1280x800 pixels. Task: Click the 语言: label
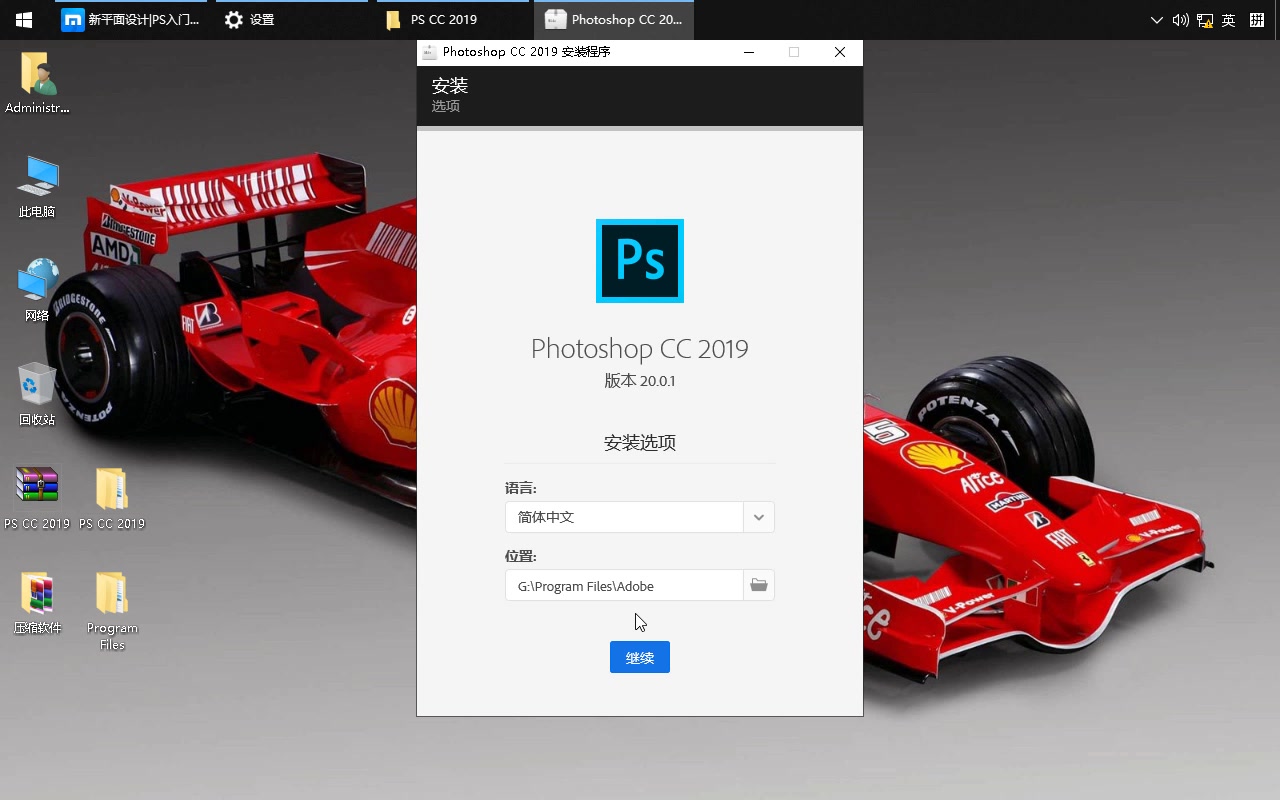pyautogui.click(x=521, y=488)
